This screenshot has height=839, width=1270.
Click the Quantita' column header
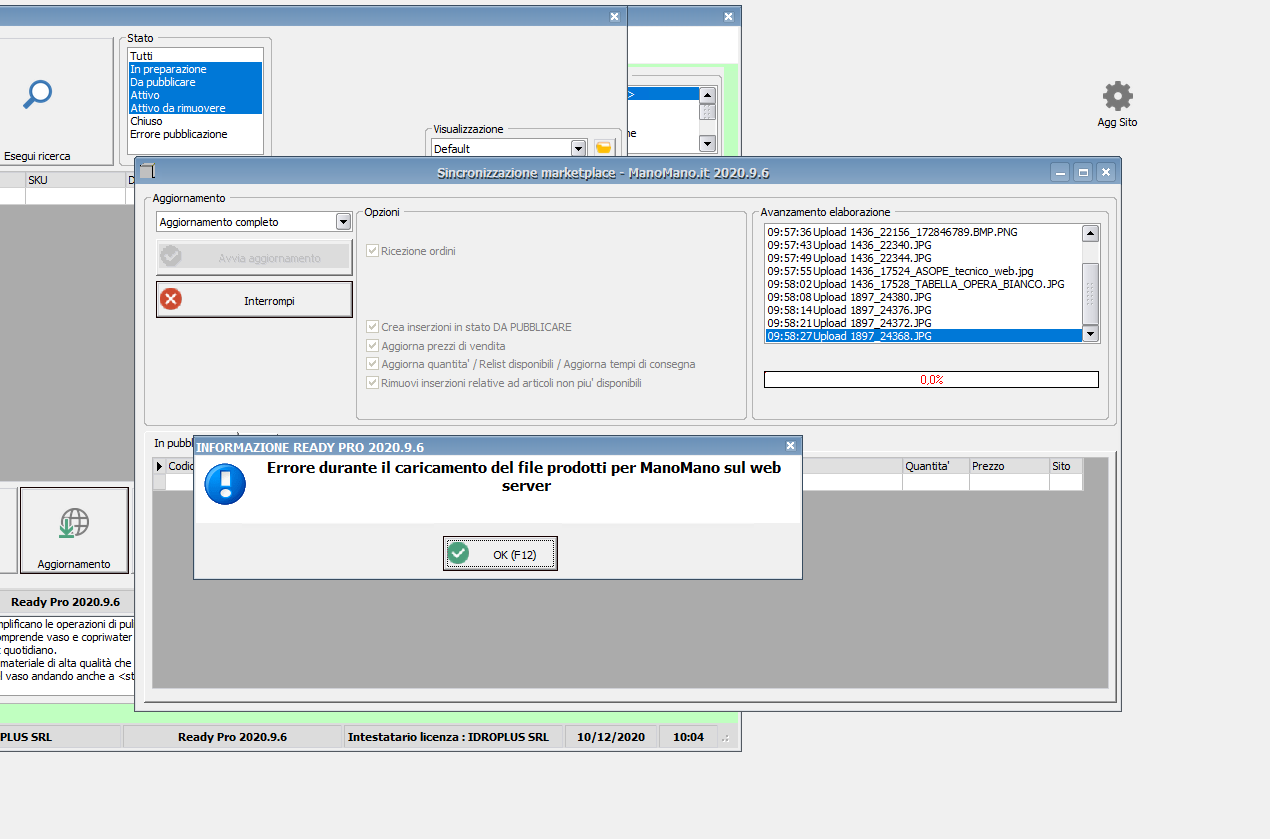pyautogui.click(x=935, y=466)
